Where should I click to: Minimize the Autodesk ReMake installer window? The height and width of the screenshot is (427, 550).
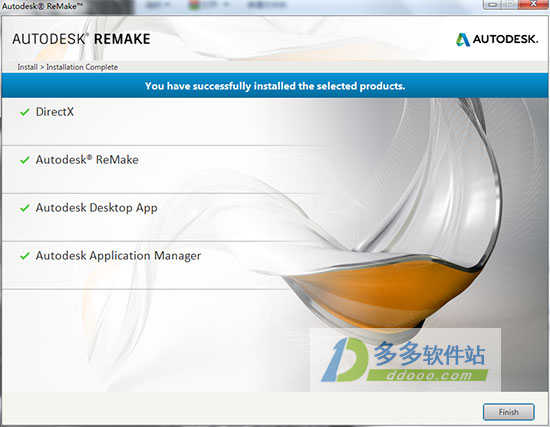click(x=492, y=4)
